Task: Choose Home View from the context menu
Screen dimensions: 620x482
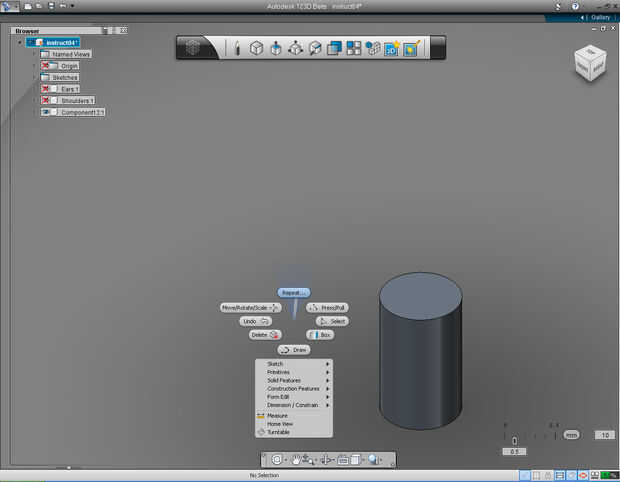Action: [x=294, y=424]
